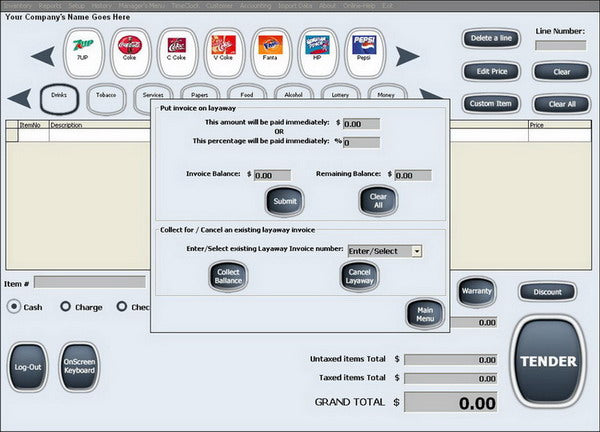Open the Customer menu

pos(219,6)
